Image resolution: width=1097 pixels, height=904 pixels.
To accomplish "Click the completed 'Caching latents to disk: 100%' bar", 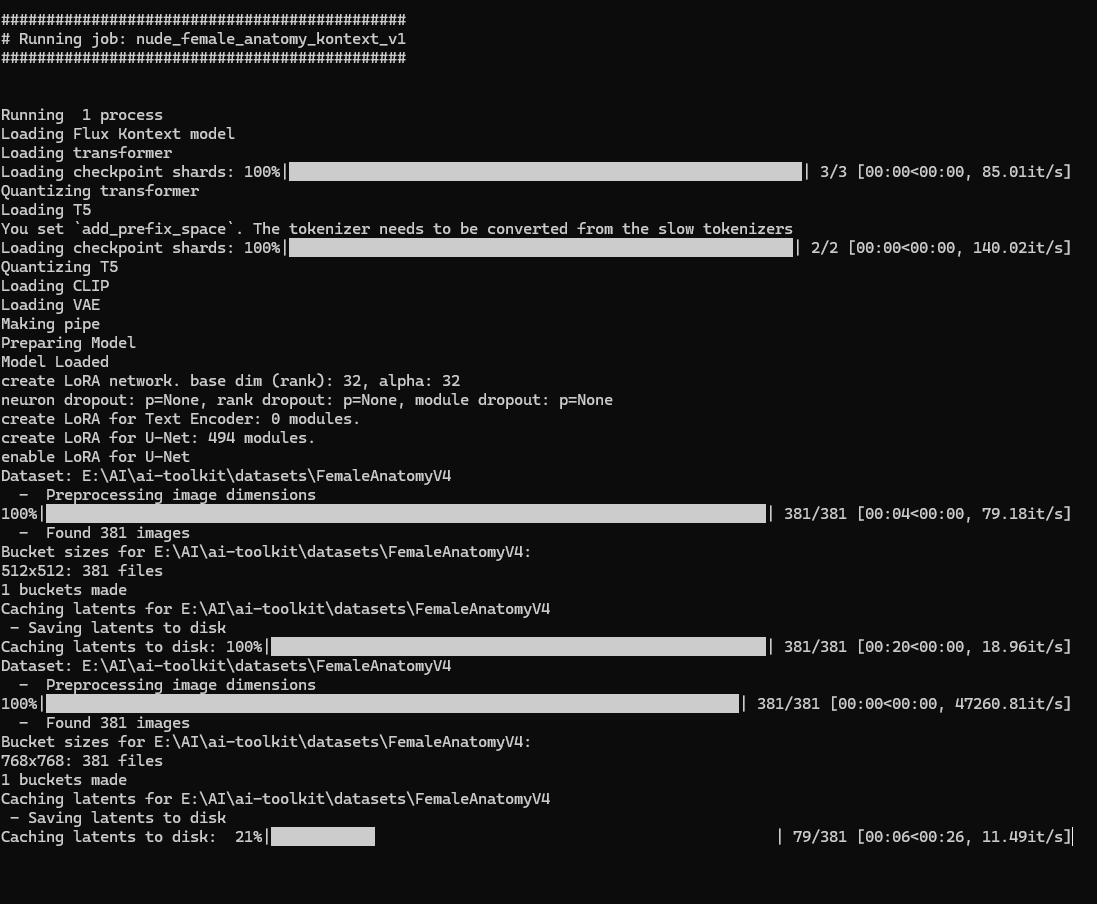I will click(518, 647).
